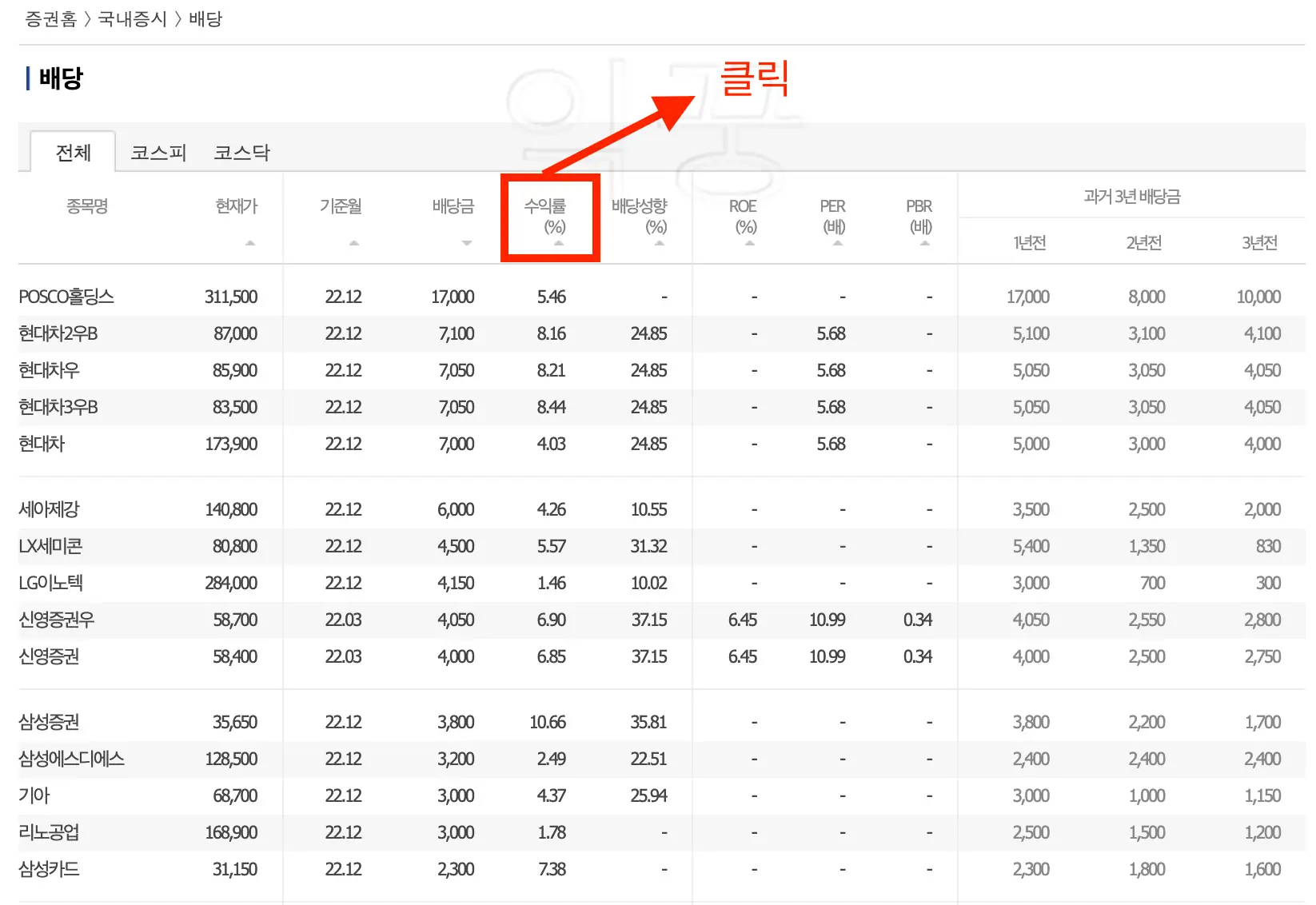The image size is (1316, 905).
Task: Sort table by 현재가 using its sort arrow
Action: click(x=249, y=244)
